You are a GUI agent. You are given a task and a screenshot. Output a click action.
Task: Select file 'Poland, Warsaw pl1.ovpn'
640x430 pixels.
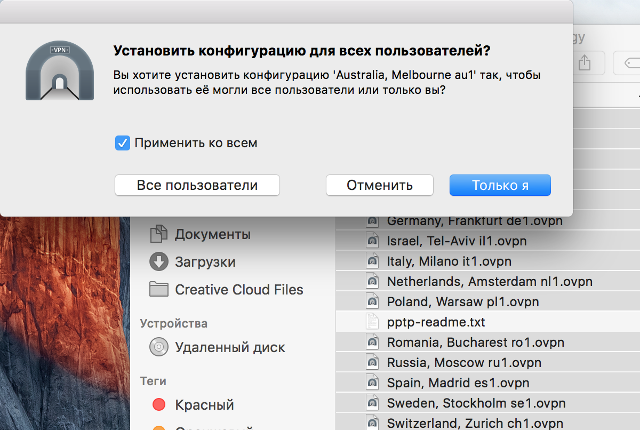(463, 301)
